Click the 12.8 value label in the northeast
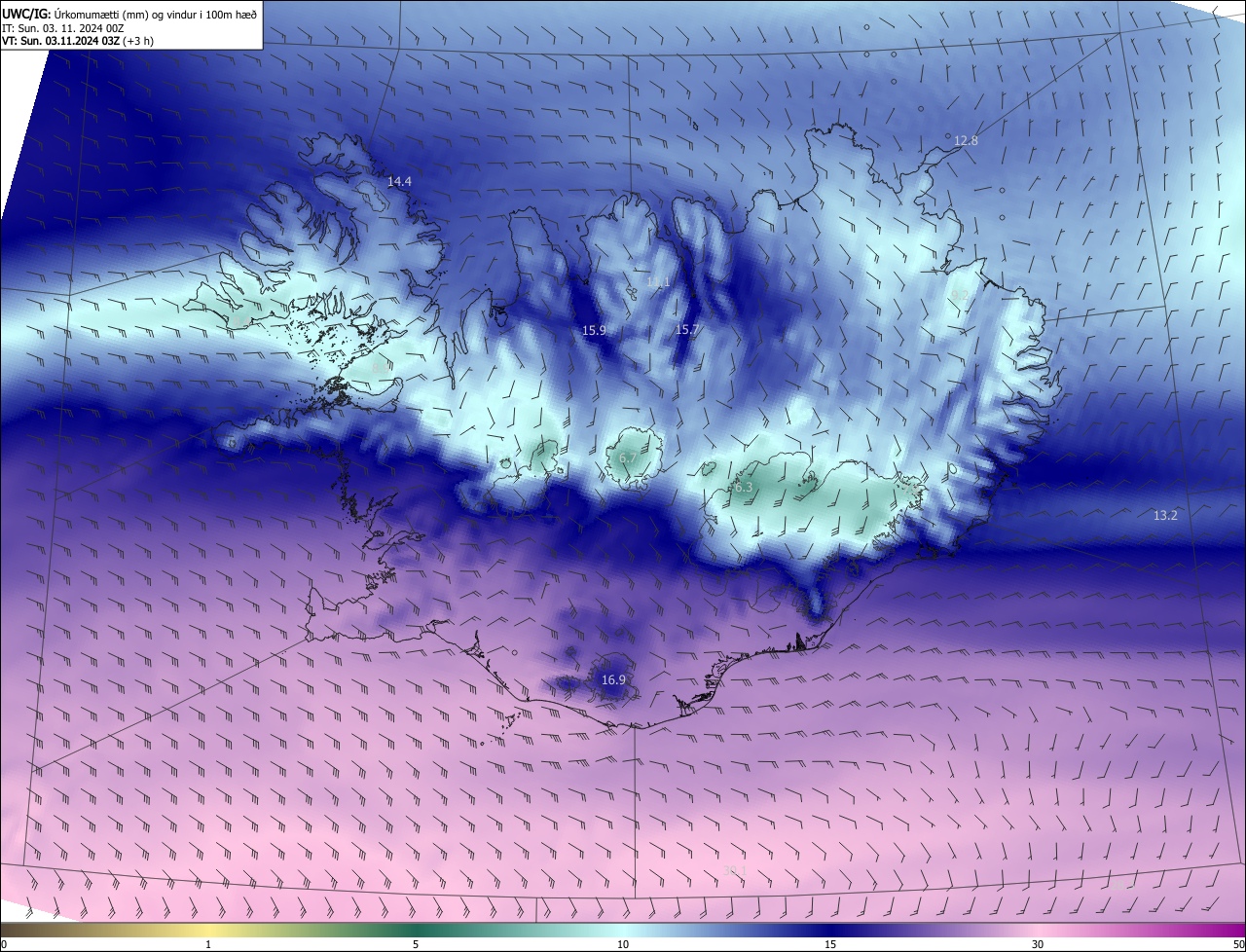 (966, 141)
